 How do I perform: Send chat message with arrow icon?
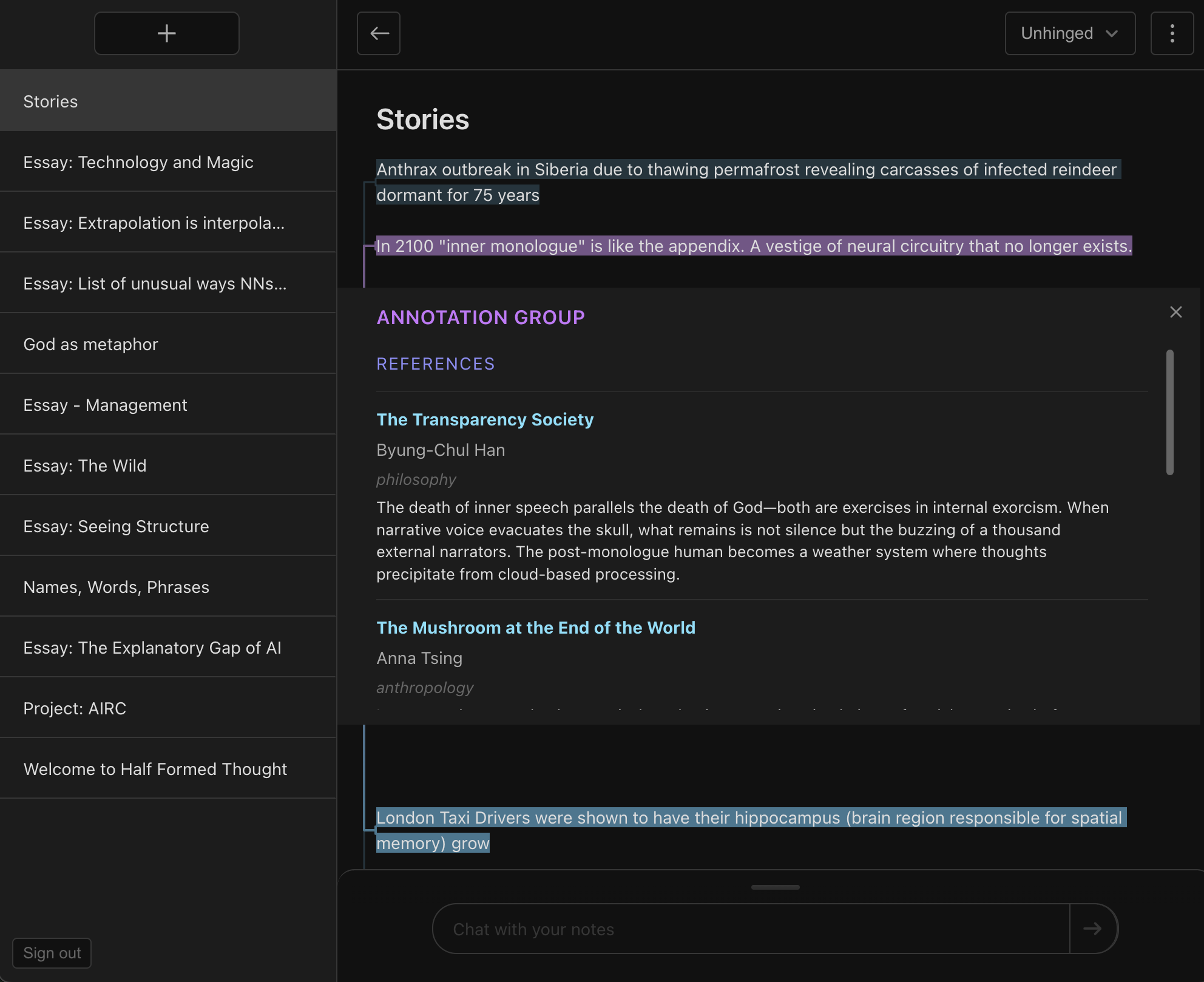pyautogui.click(x=1092, y=929)
